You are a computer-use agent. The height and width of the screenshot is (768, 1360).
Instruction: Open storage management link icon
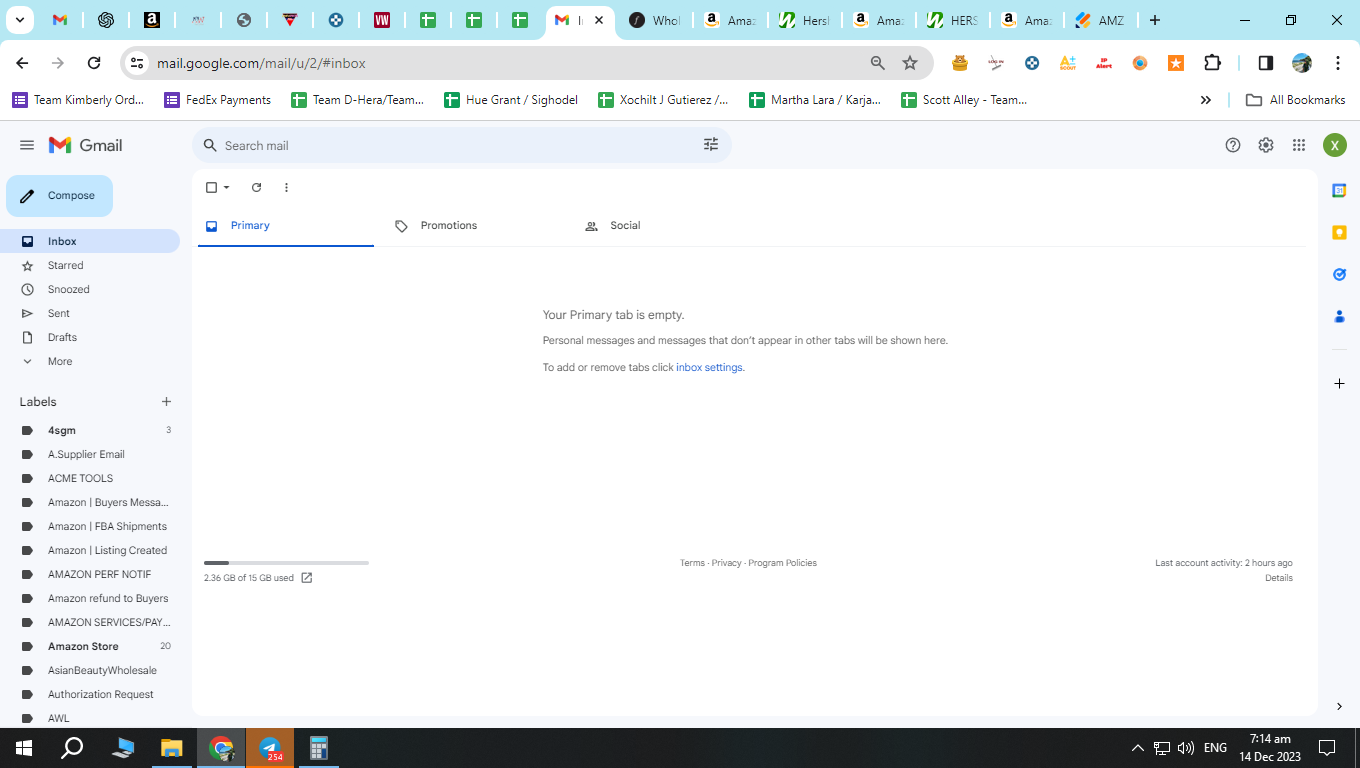pos(307,578)
